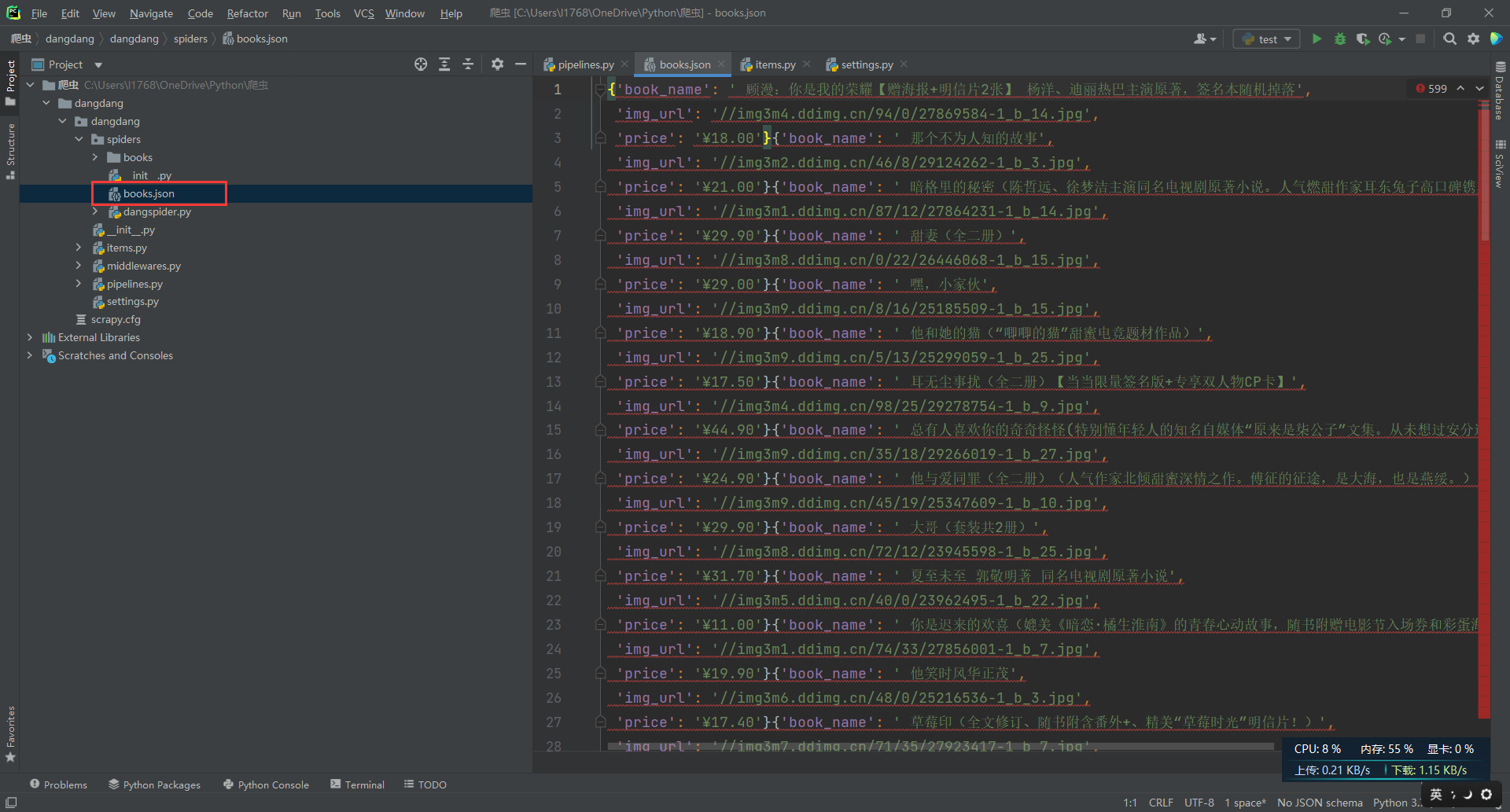
Task: Expand the middlewares.py node arrow
Action: (79, 266)
